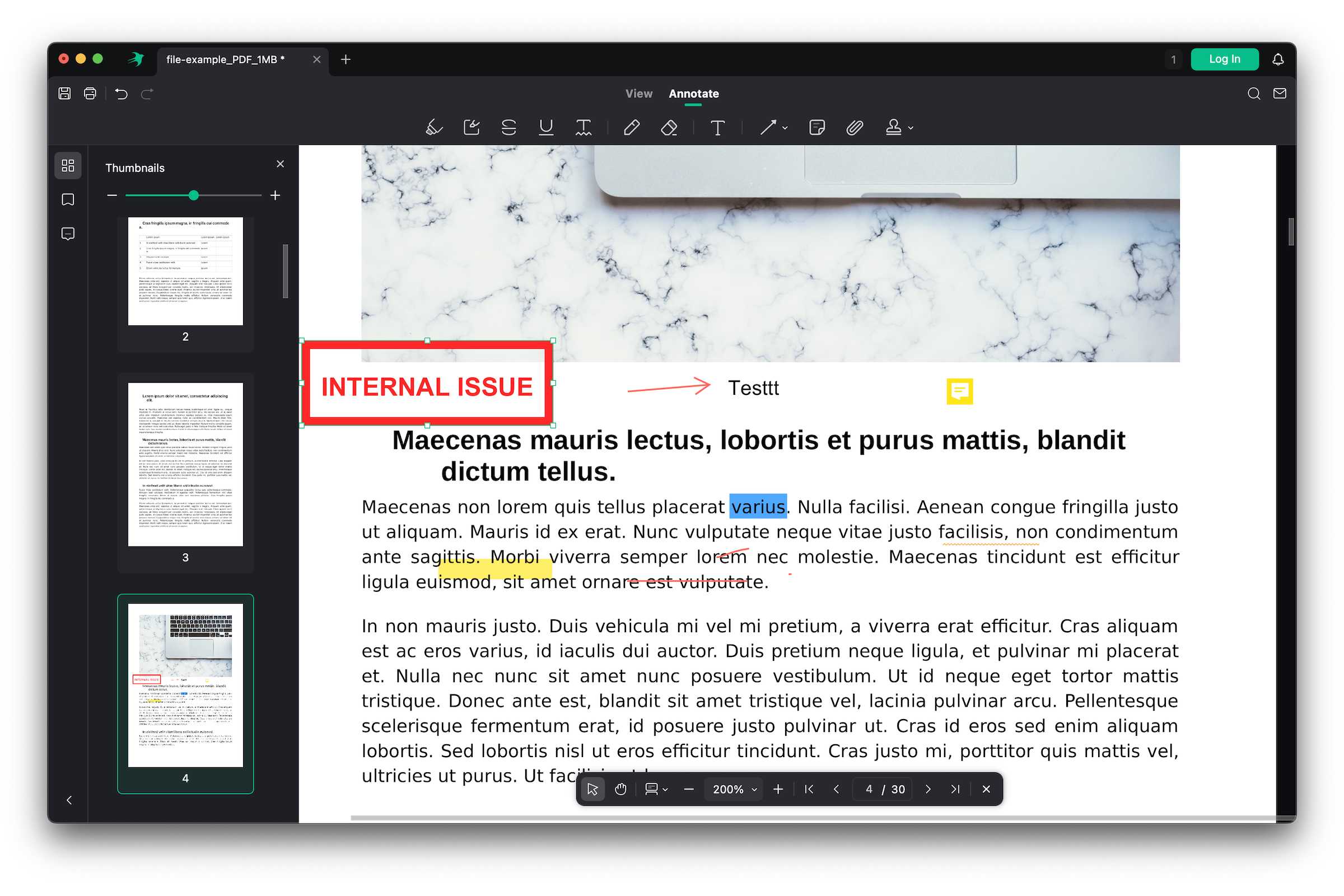Open search with the magnifier icon
The width and height of the screenshot is (1344, 896).
click(x=1254, y=94)
